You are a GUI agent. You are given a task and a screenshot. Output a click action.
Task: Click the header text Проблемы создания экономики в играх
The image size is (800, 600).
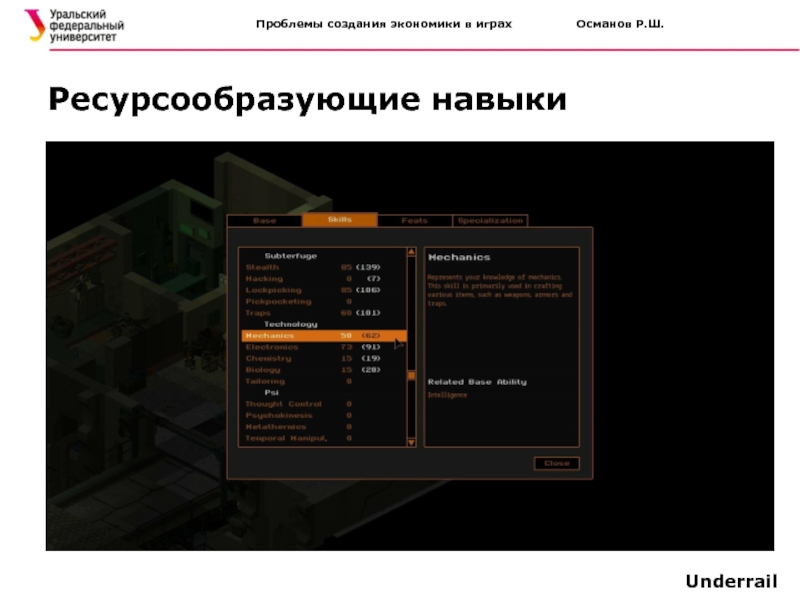[x=384, y=24]
